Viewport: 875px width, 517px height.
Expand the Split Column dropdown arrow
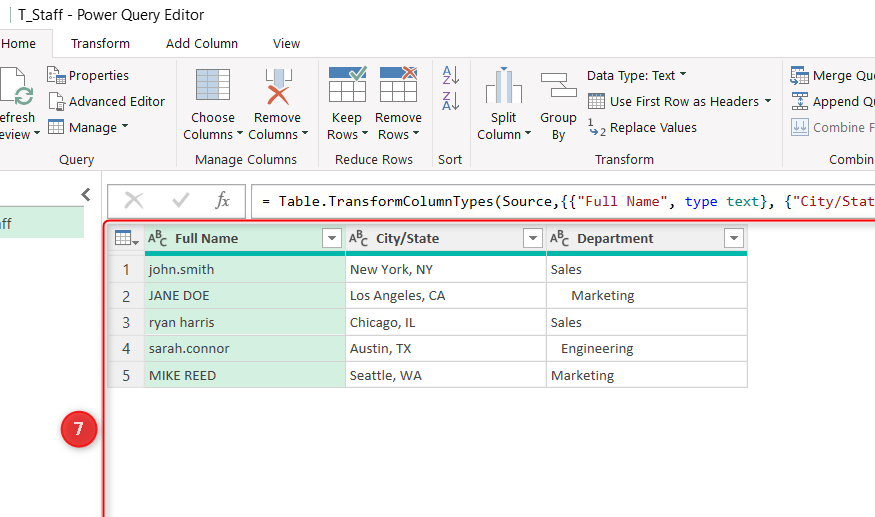[x=527, y=133]
